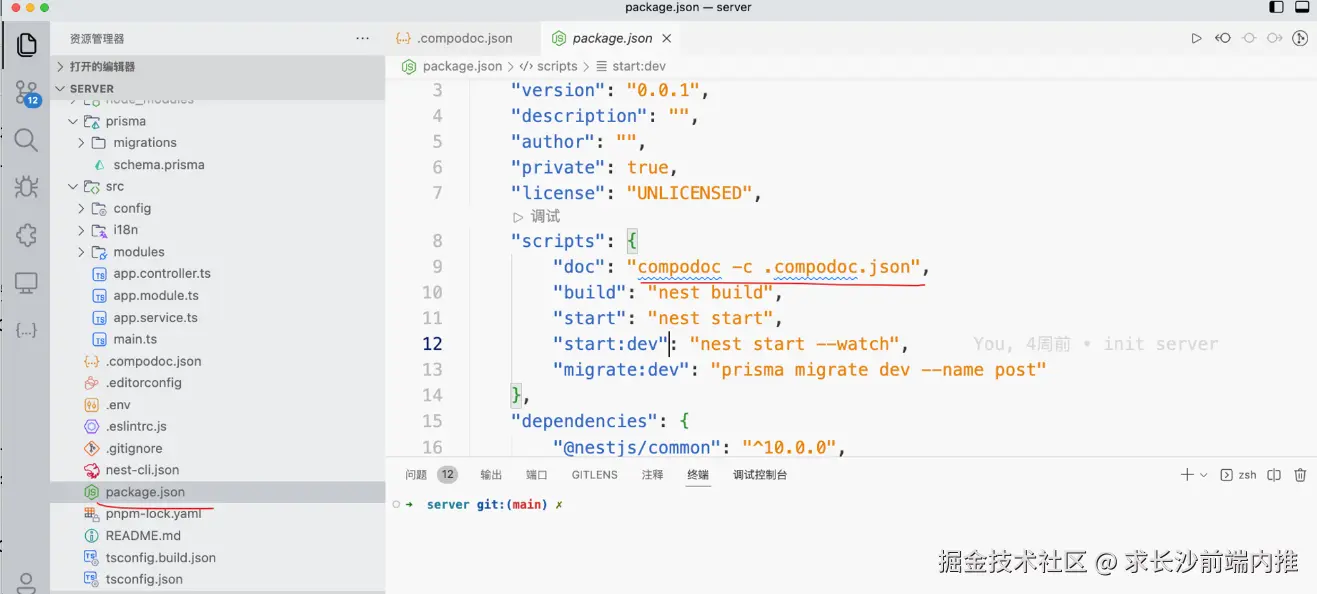
Task: Open the 调试控制台 debug console tab
Action: [760, 475]
